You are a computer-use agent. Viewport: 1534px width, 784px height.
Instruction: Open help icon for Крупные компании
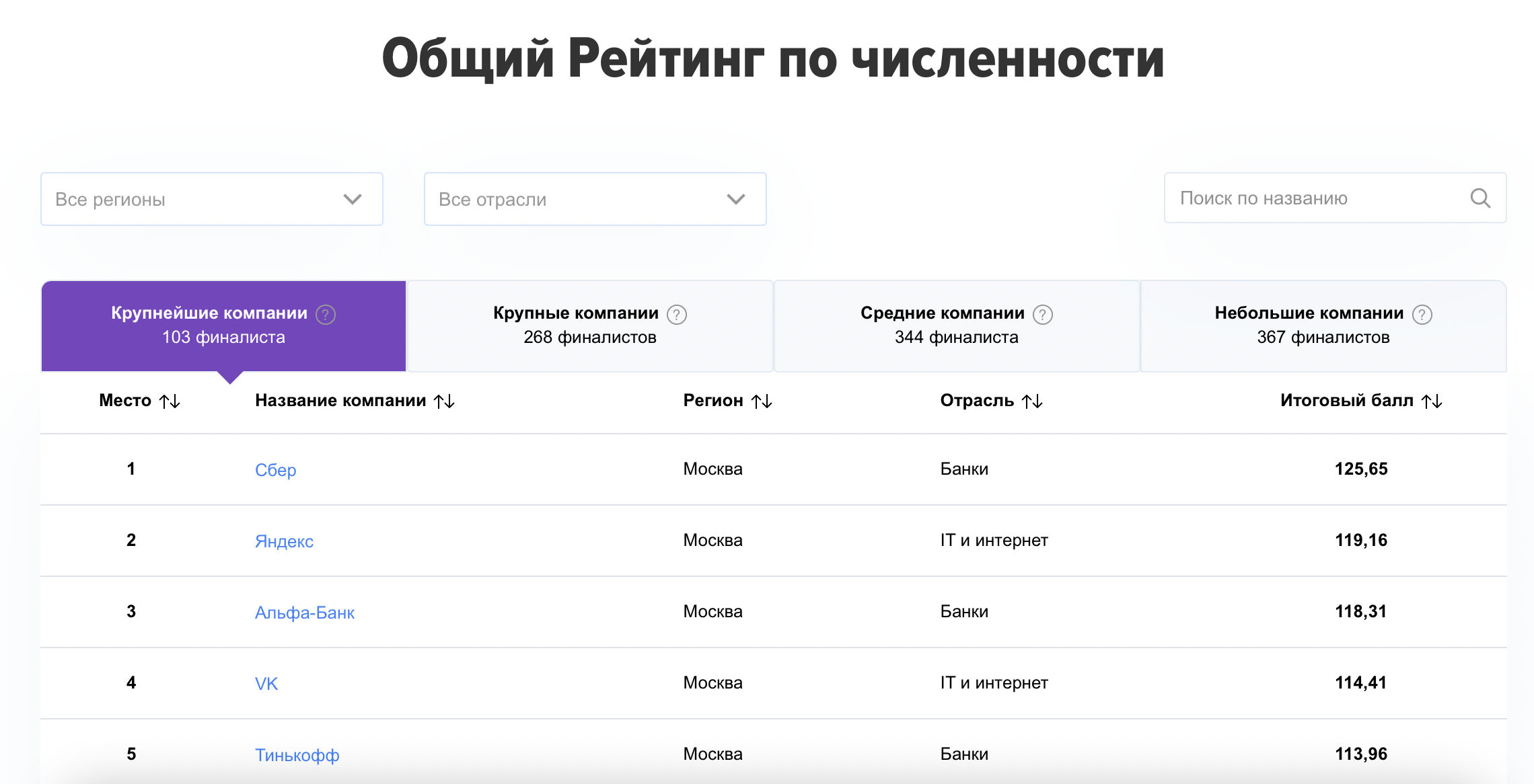click(x=676, y=314)
